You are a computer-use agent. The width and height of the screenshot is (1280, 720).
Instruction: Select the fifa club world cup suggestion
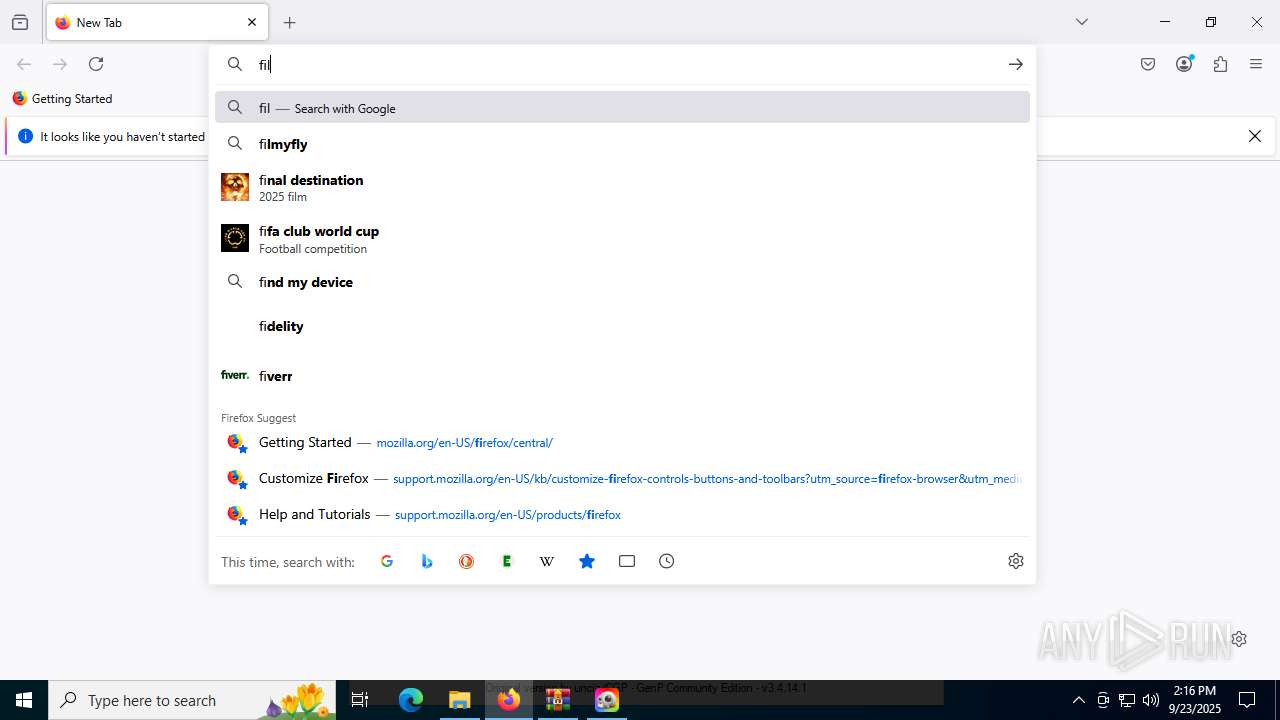pos(622,239)
